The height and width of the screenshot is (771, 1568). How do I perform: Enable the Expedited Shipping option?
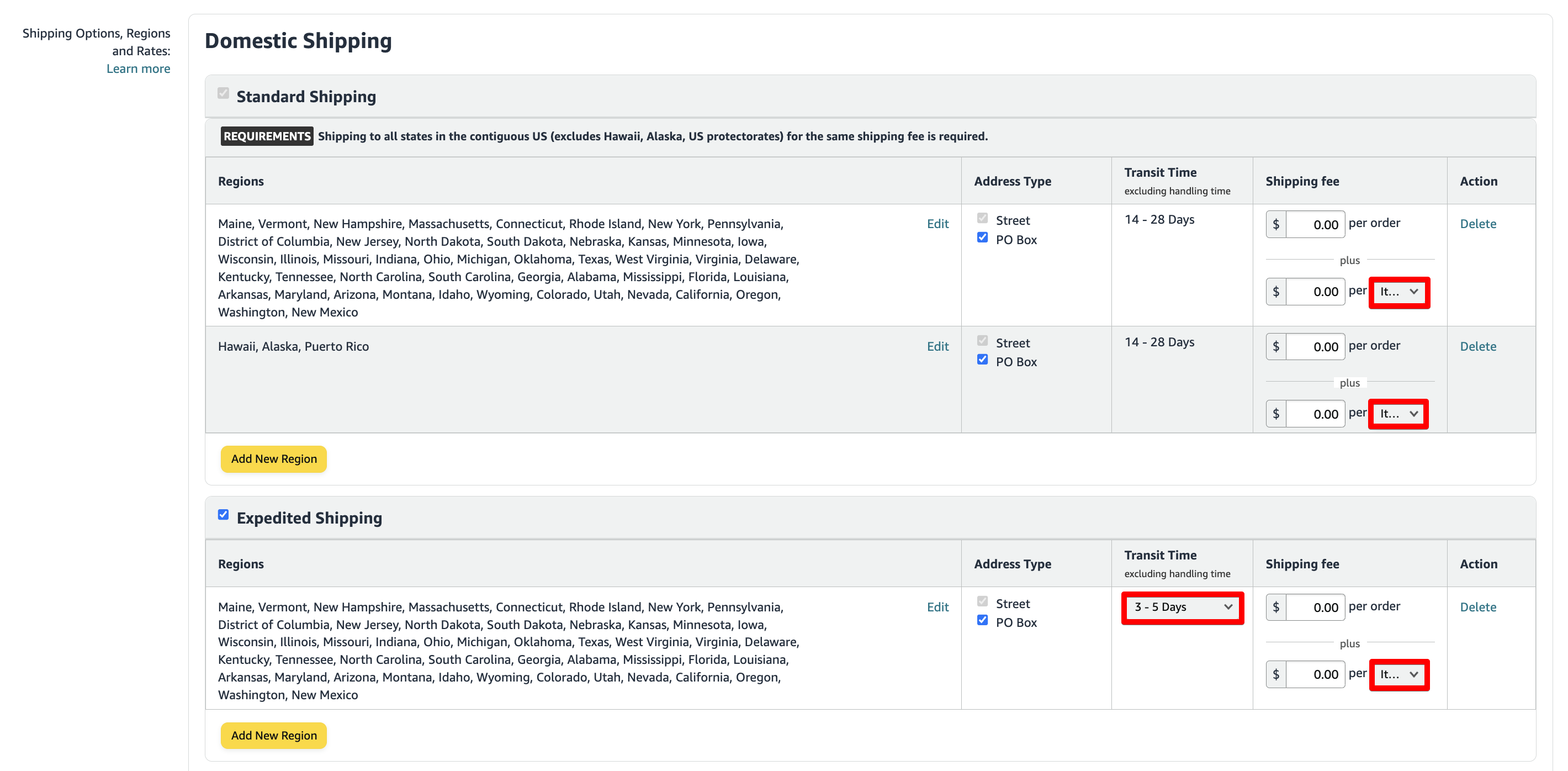(223, 515)
